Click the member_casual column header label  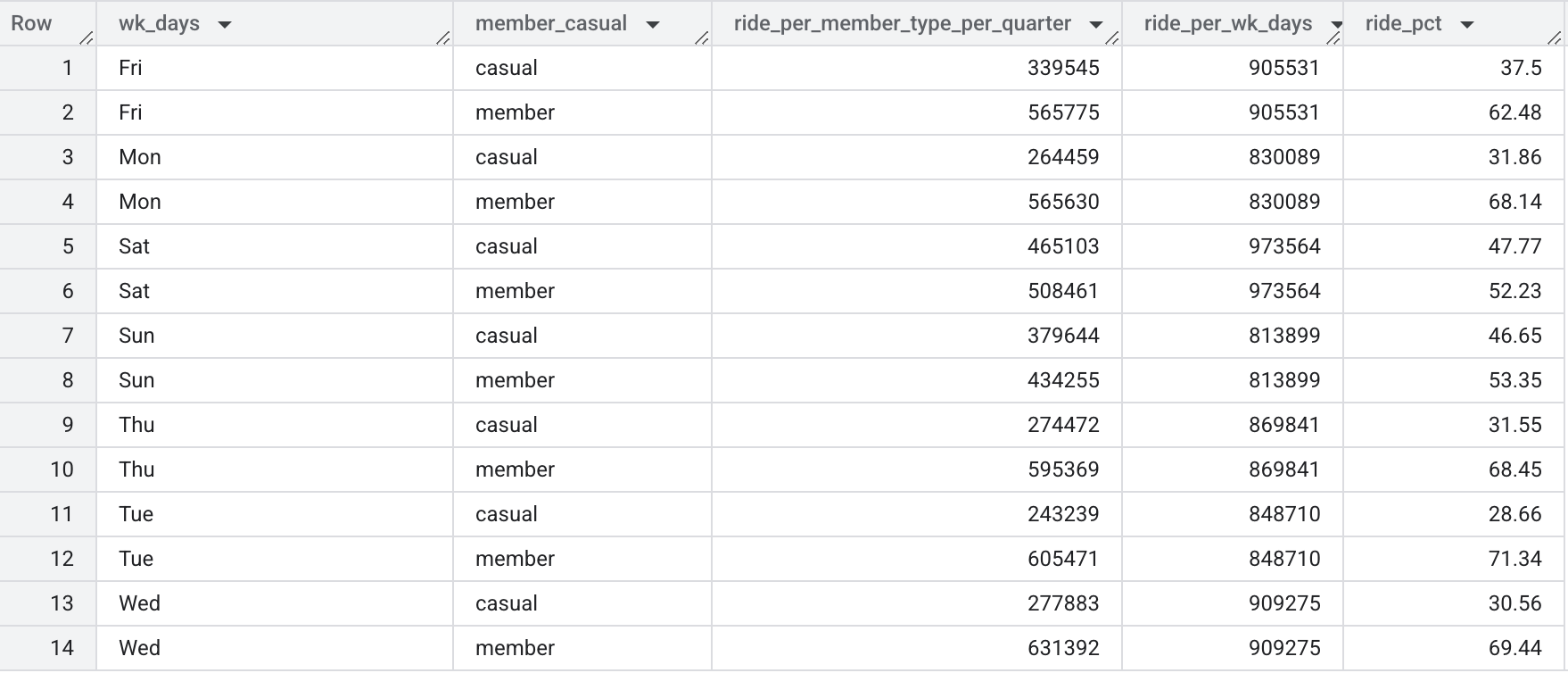pyautogui.click(x=551, y=24)
